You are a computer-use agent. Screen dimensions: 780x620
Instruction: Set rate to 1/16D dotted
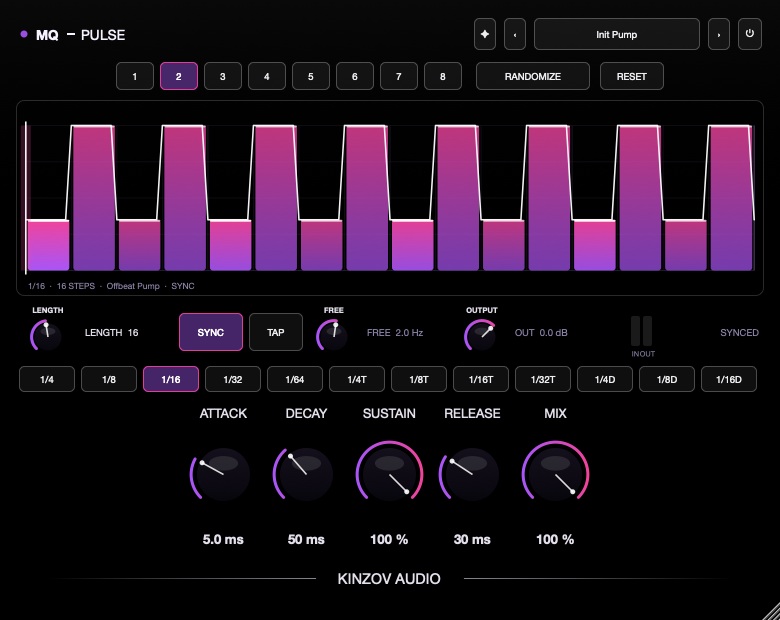729,379
